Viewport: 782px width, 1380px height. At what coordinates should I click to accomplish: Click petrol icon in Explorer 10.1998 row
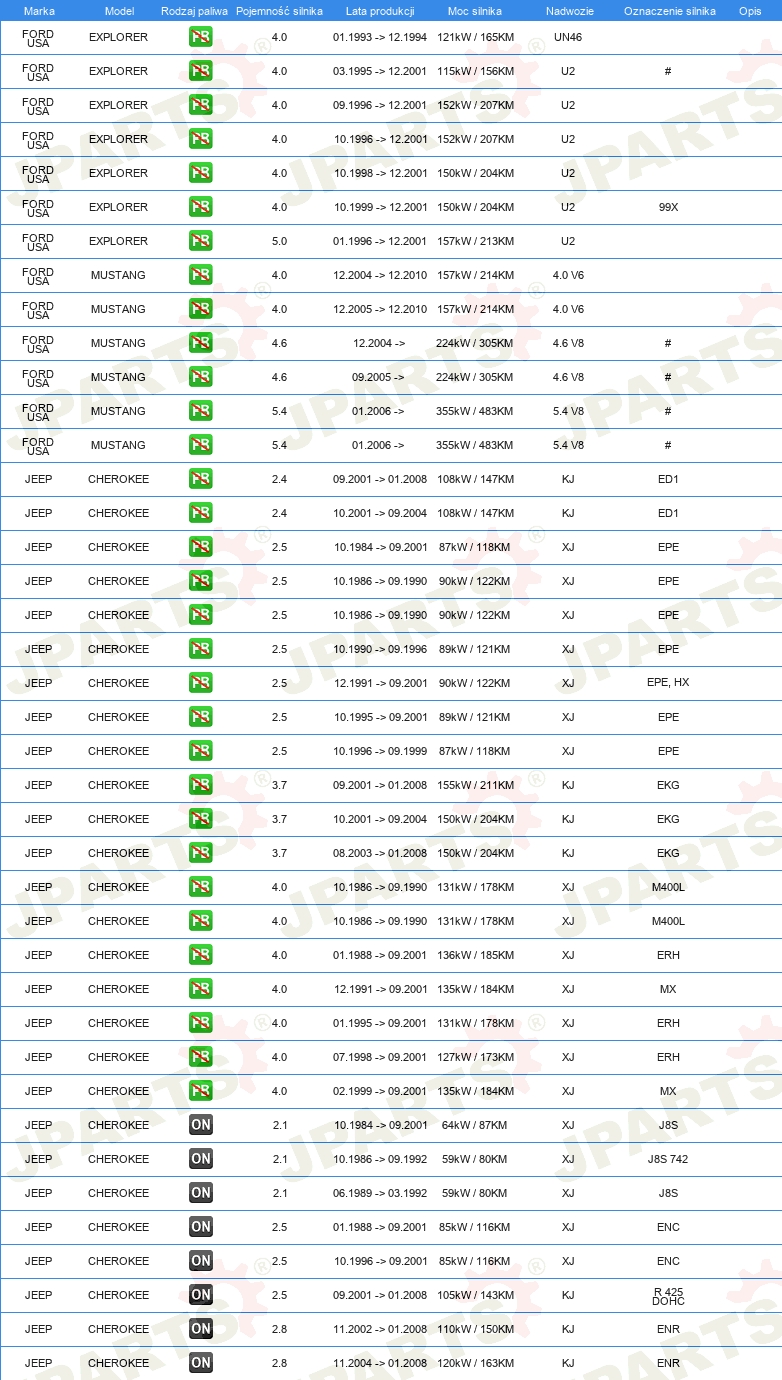click(x=200, y=173)
